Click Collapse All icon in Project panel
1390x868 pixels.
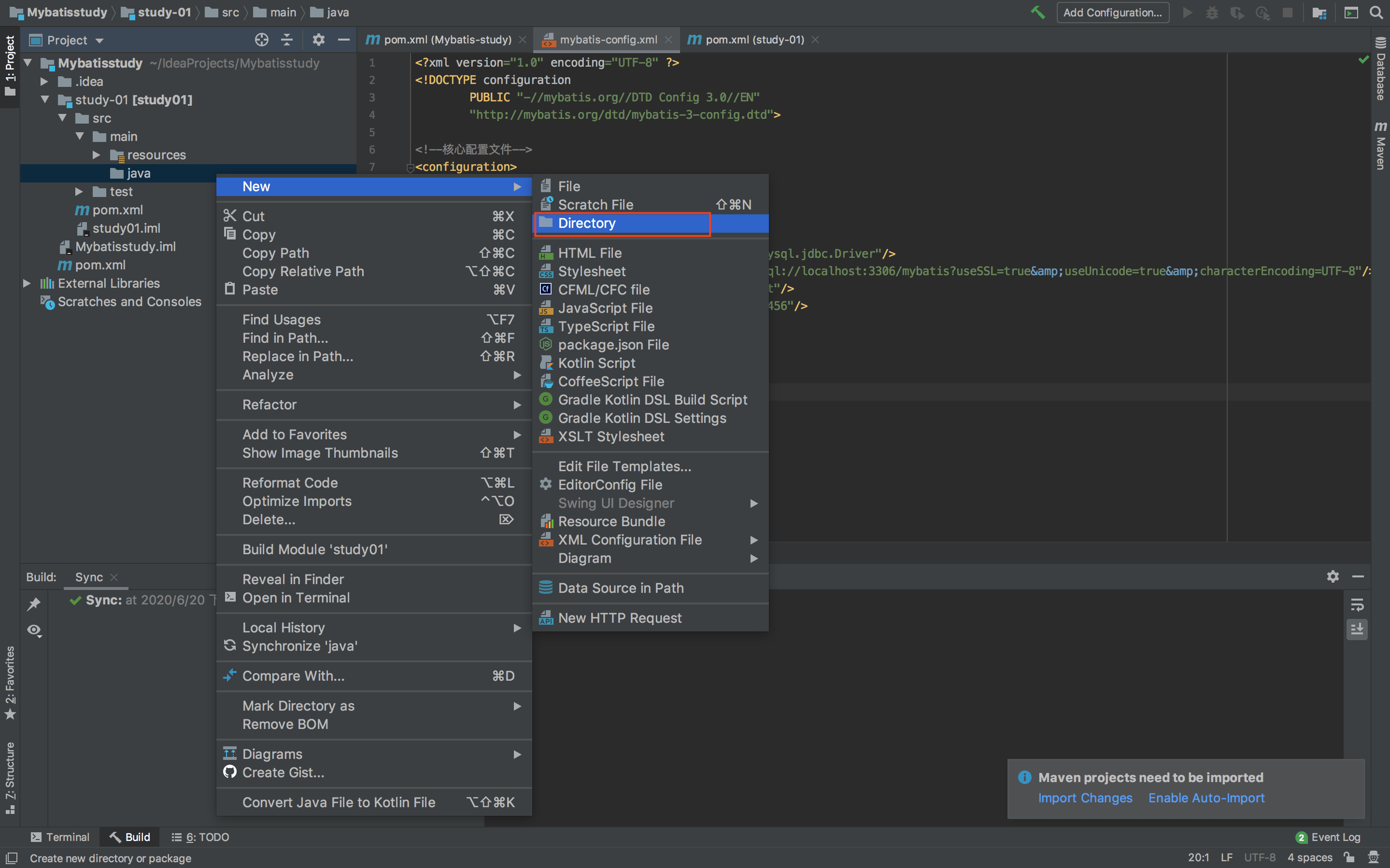point(287,40)
